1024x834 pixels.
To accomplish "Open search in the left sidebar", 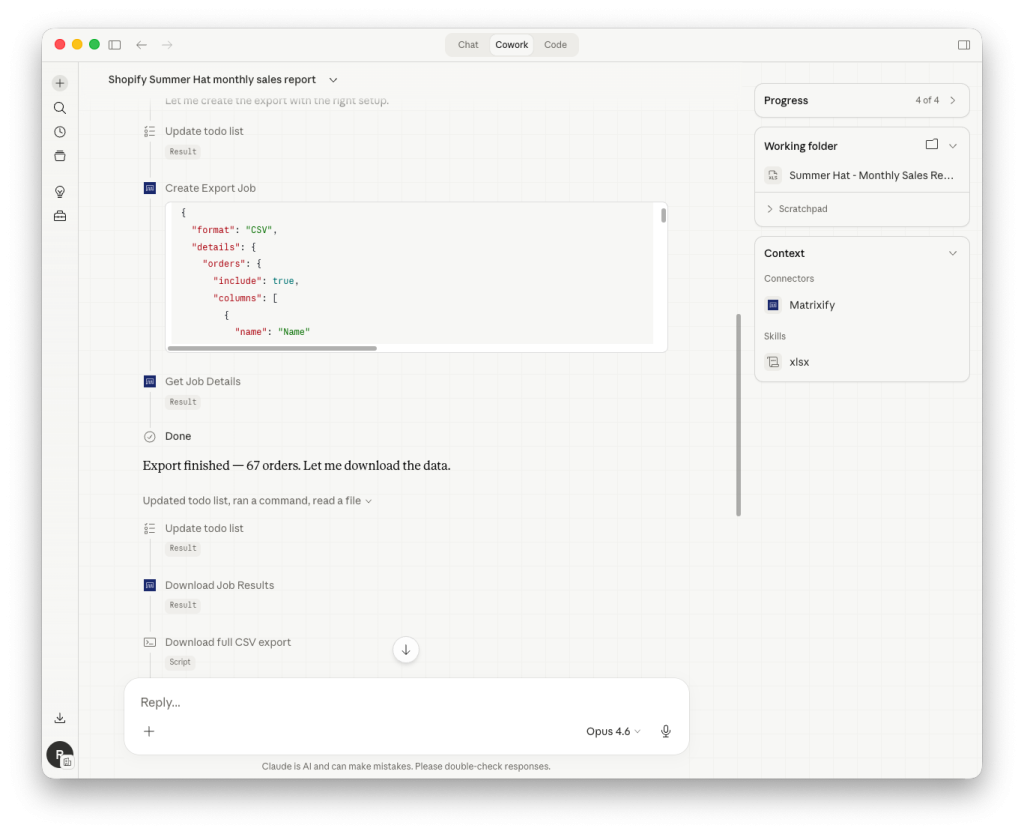I will click(x=59, y=107).
